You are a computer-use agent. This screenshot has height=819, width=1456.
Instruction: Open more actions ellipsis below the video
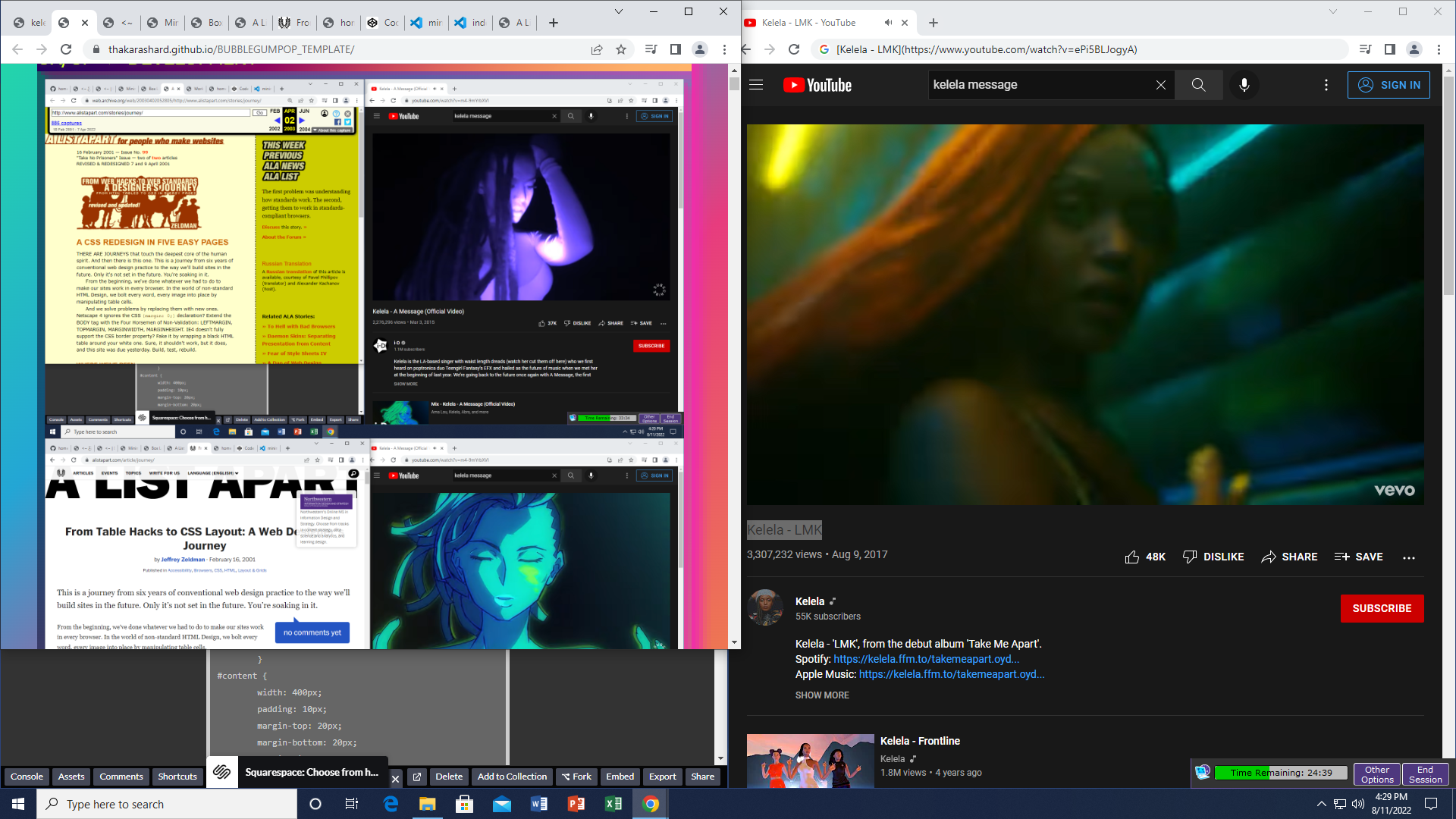click(1409, 557)
